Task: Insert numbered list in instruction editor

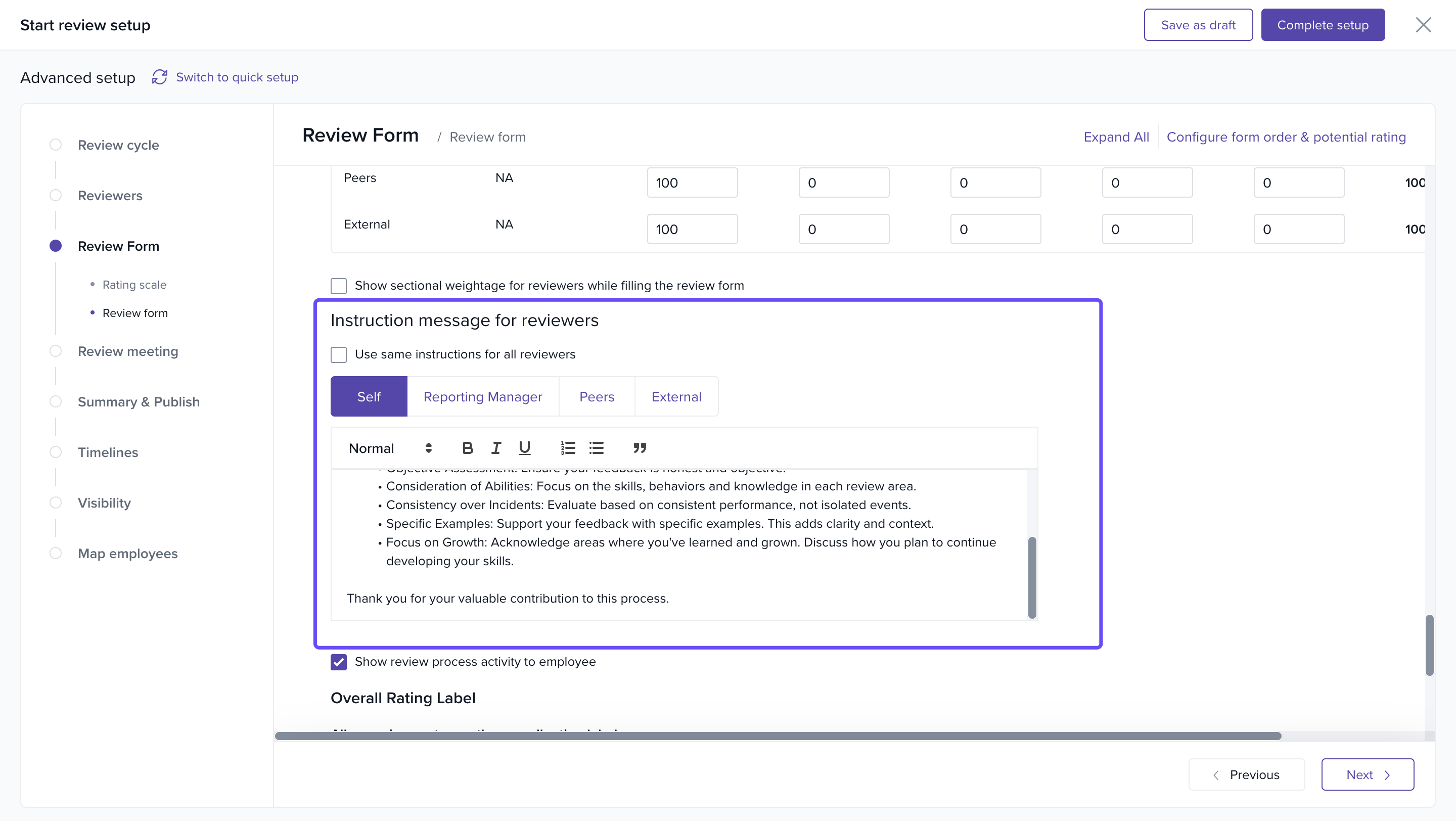Action: pyautogui.click(x=567, y=448)
